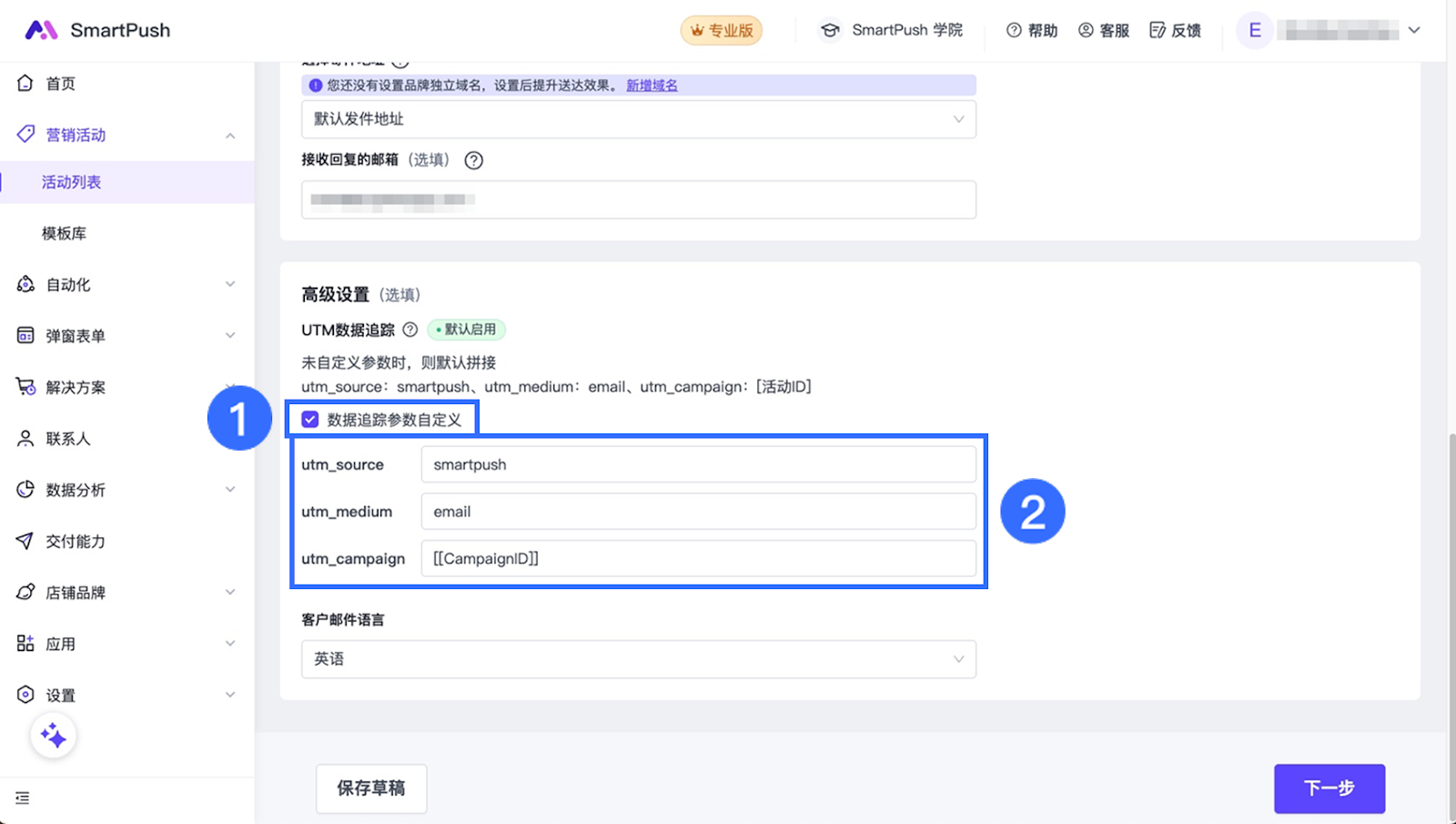
Task: Uncheck the 数据追踪参数自定义 checkbox
Action: (310, 420)
